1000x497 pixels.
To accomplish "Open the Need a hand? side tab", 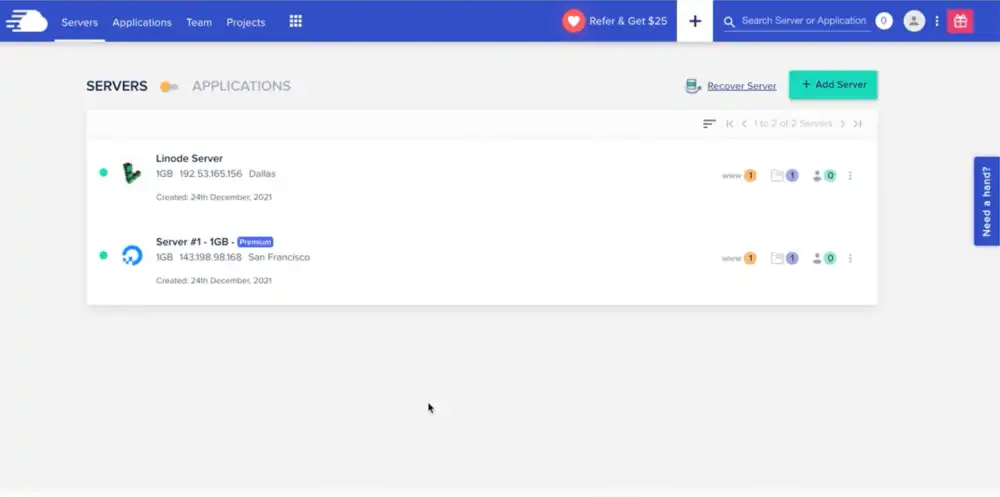I will pyautogui.click(x=987, y=201).
